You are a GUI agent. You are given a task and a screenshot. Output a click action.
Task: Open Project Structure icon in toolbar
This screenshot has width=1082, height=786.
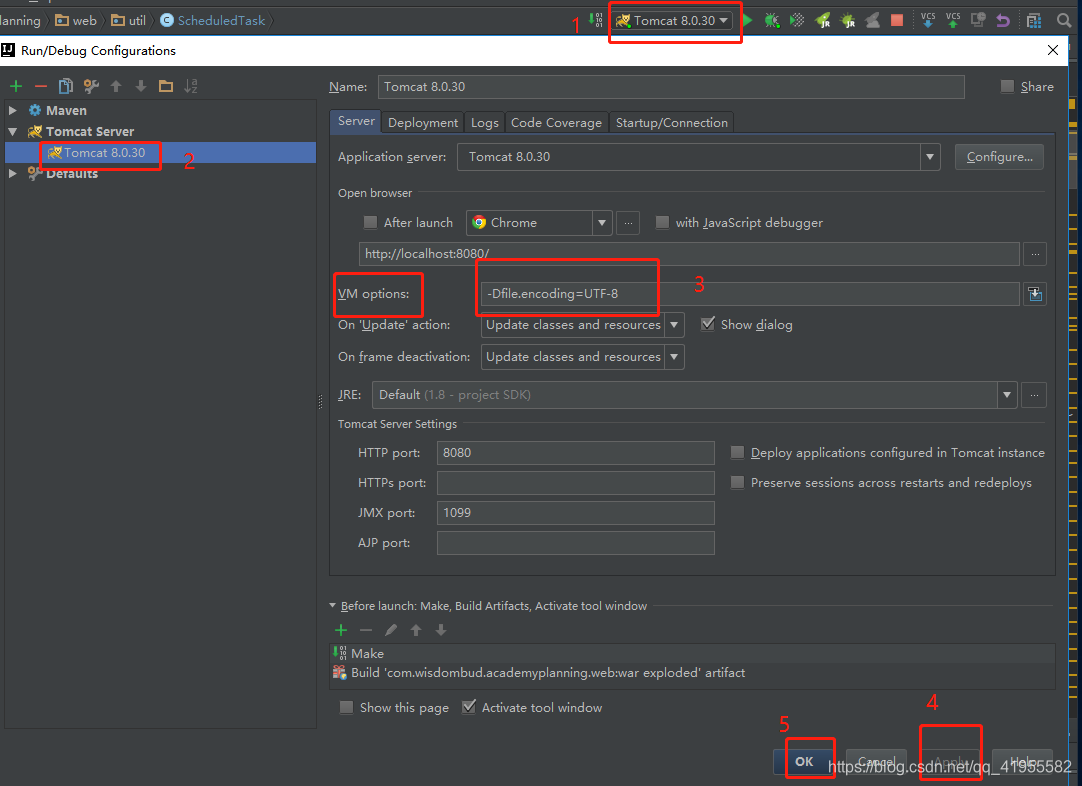tap(1034, 21)
